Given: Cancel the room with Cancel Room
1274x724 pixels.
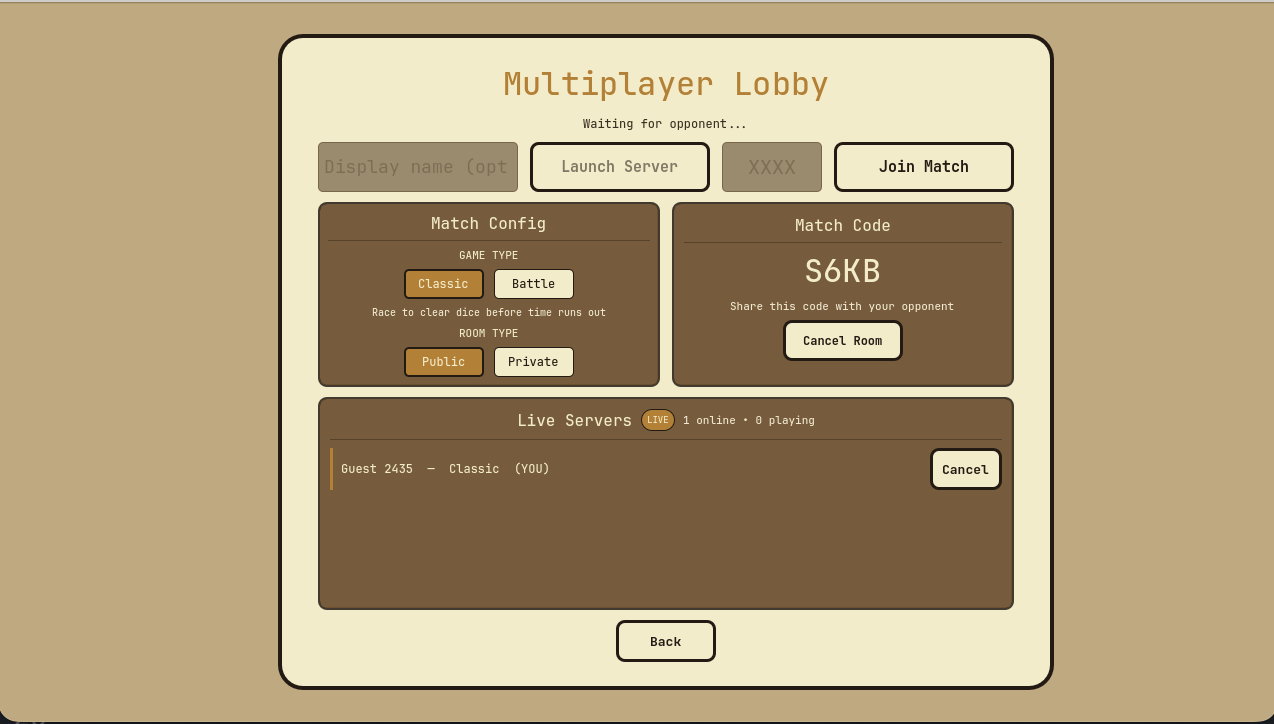Looking at the screenshot, I should pyautogui.click(x=842, y=340).
